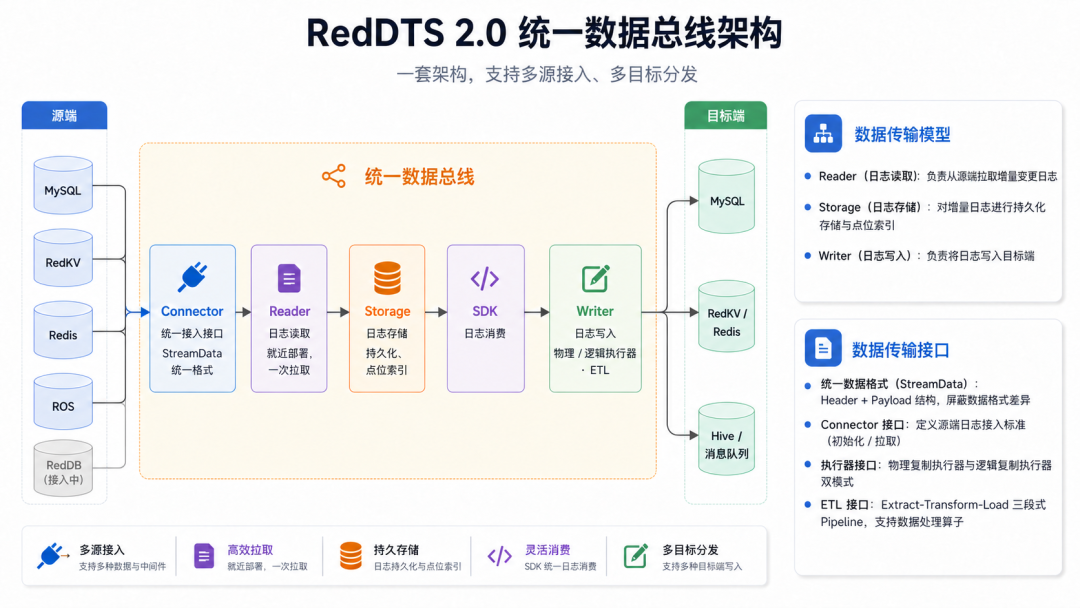Click the database icon next to 持久存储
This screenshot has width=1080, height=608.
[351, 556]
